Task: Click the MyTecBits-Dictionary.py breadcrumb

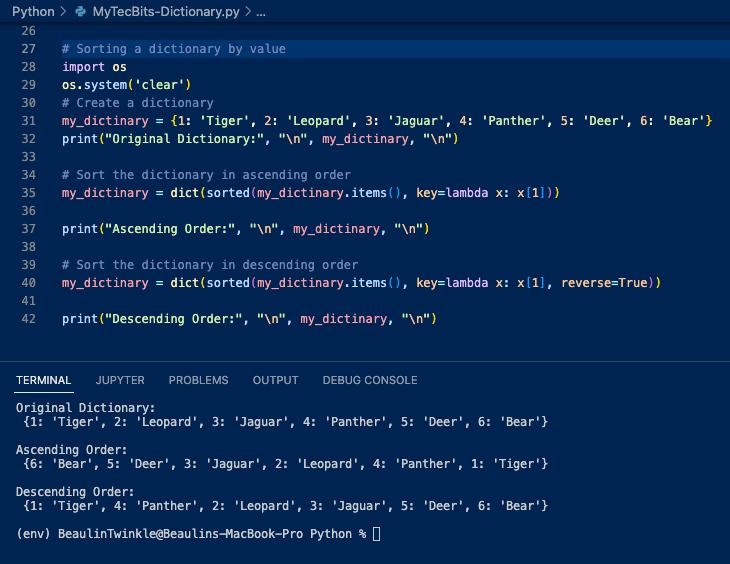Action: (x=166, y=12)
